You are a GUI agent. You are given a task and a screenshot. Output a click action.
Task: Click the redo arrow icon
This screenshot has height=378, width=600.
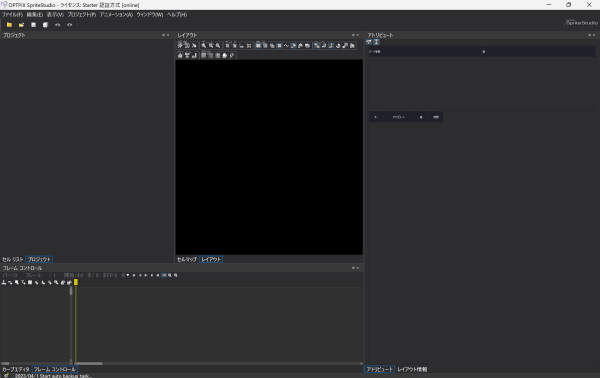click(69, 24)
